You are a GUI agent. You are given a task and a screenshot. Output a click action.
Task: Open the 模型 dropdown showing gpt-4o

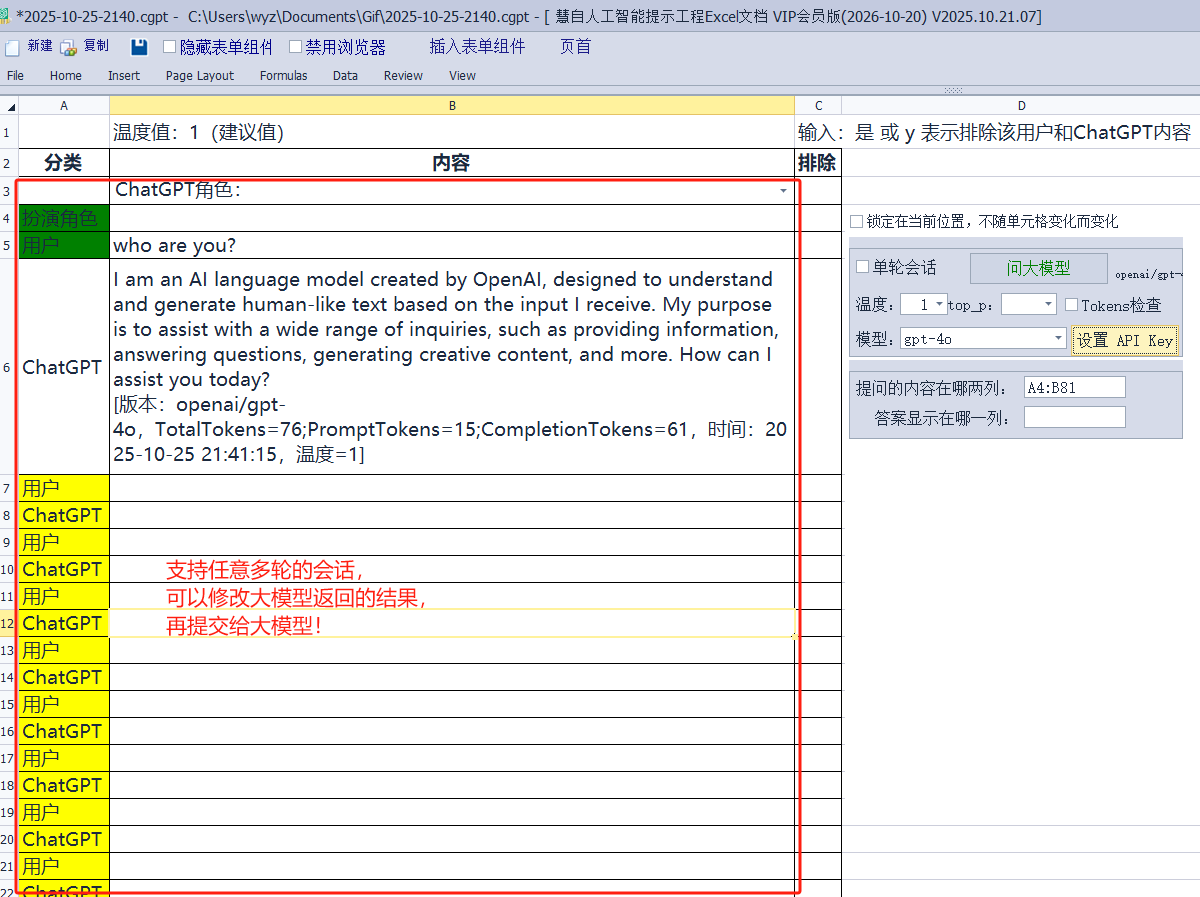[x=1058, y=339]
